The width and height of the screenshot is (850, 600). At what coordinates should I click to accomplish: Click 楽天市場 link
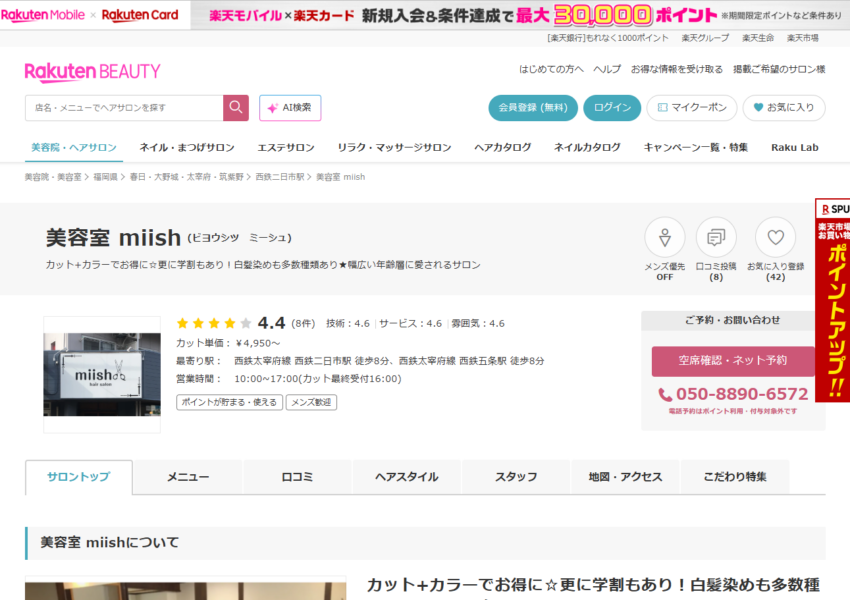(803, 38)
